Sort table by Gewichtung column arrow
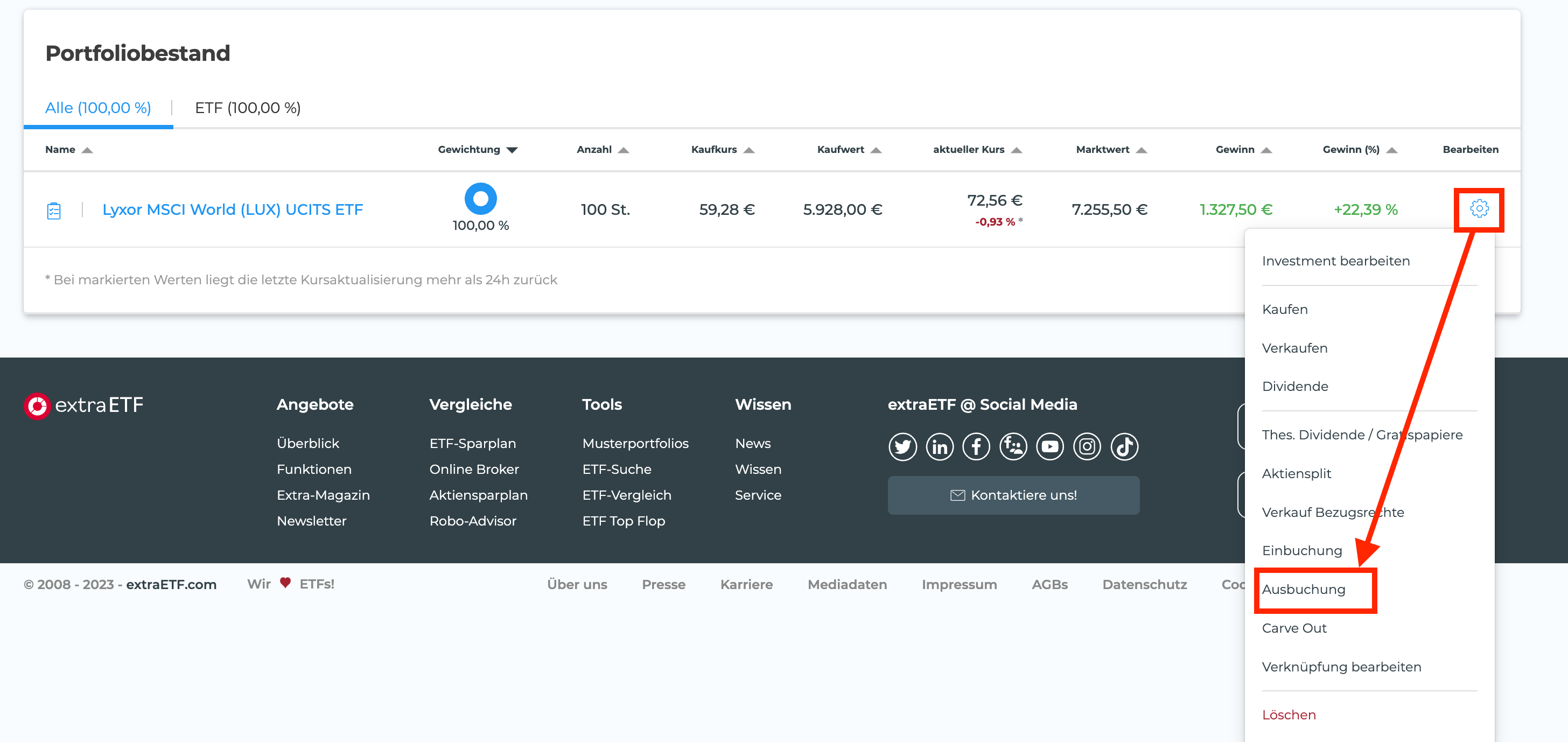This screenshot has height=742, width=1568. (x=512, y=150)
